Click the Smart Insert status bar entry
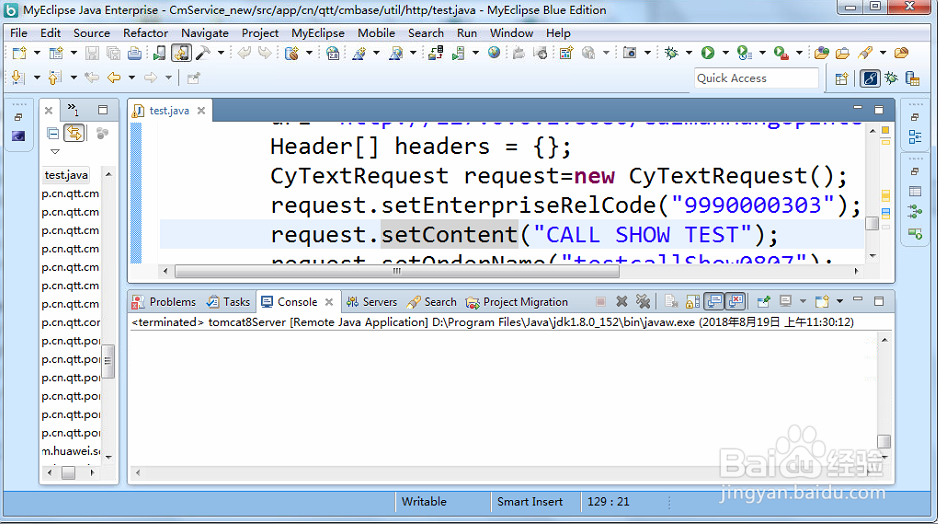 [530, 502]
